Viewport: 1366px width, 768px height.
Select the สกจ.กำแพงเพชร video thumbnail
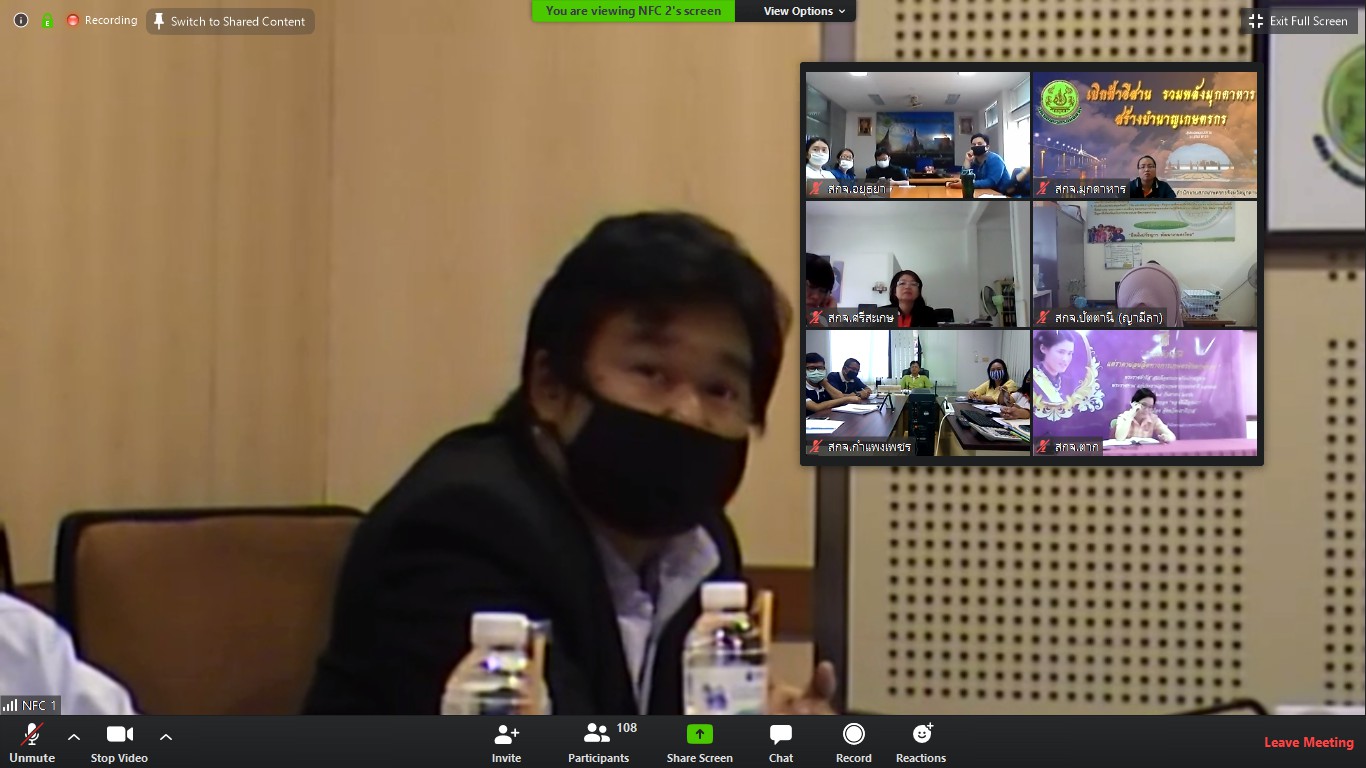click(x=918, y=393)
